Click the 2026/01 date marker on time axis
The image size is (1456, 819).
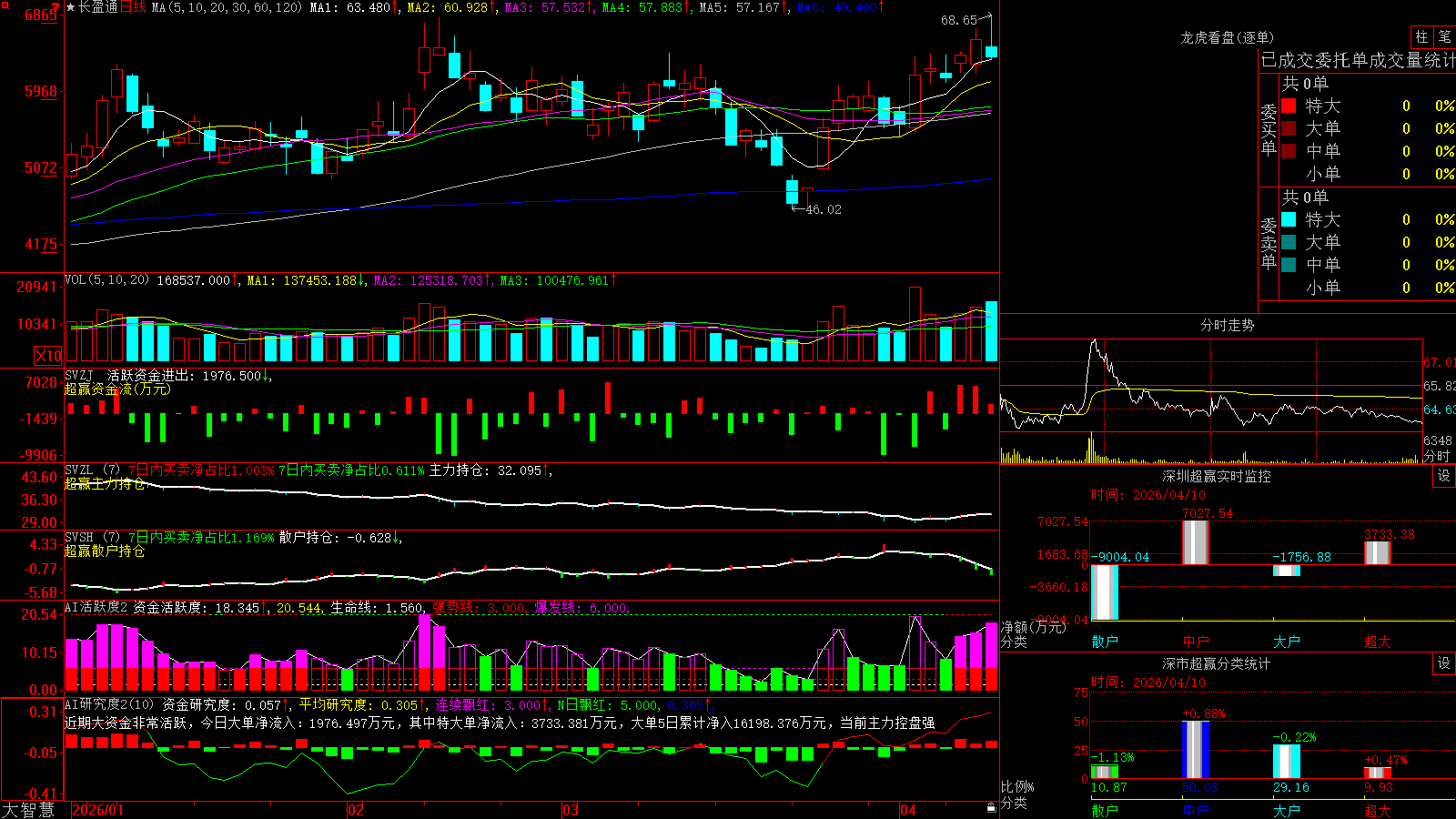click(x=97, y=810)
